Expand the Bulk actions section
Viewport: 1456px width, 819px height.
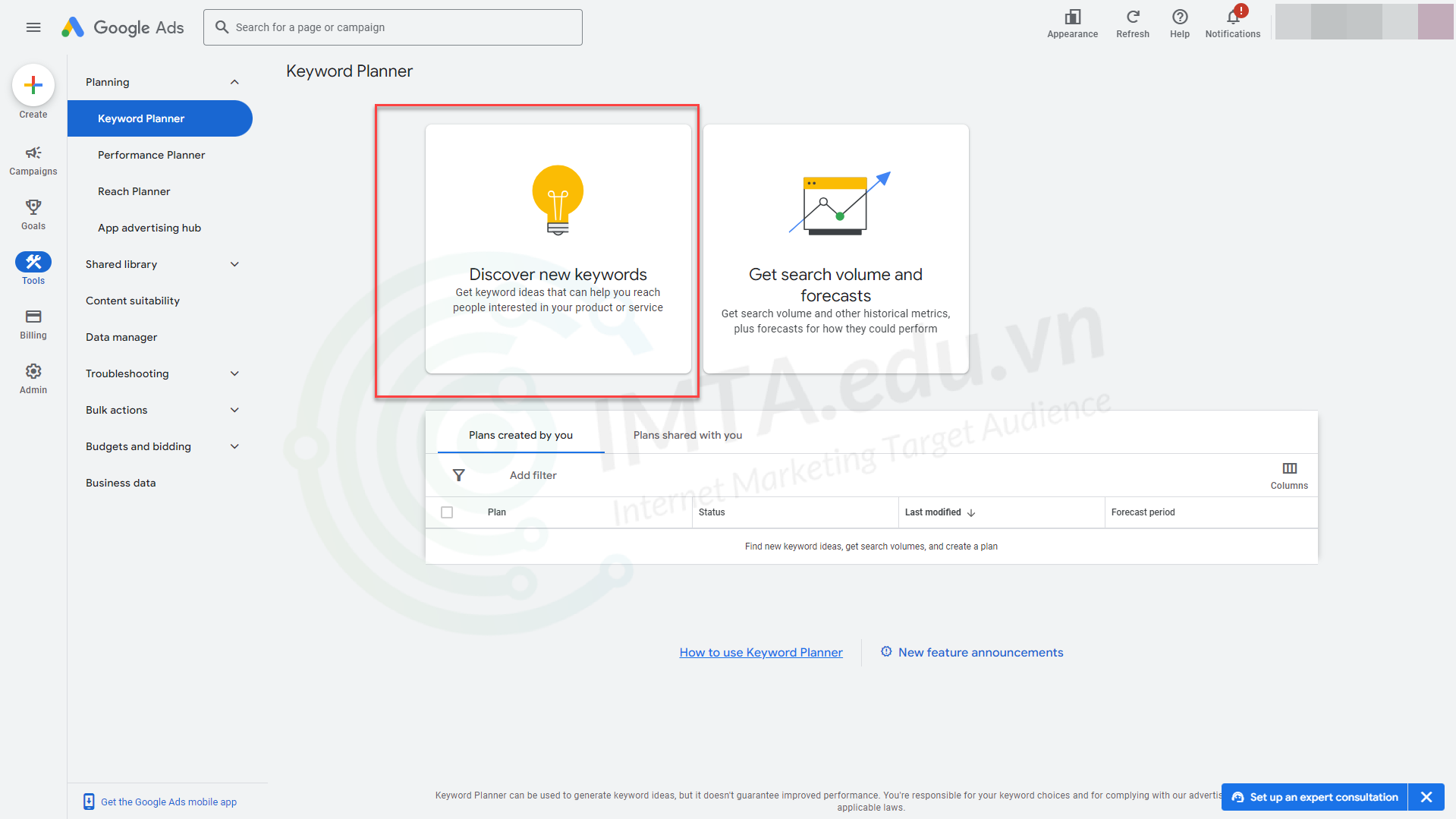(234, 410)
